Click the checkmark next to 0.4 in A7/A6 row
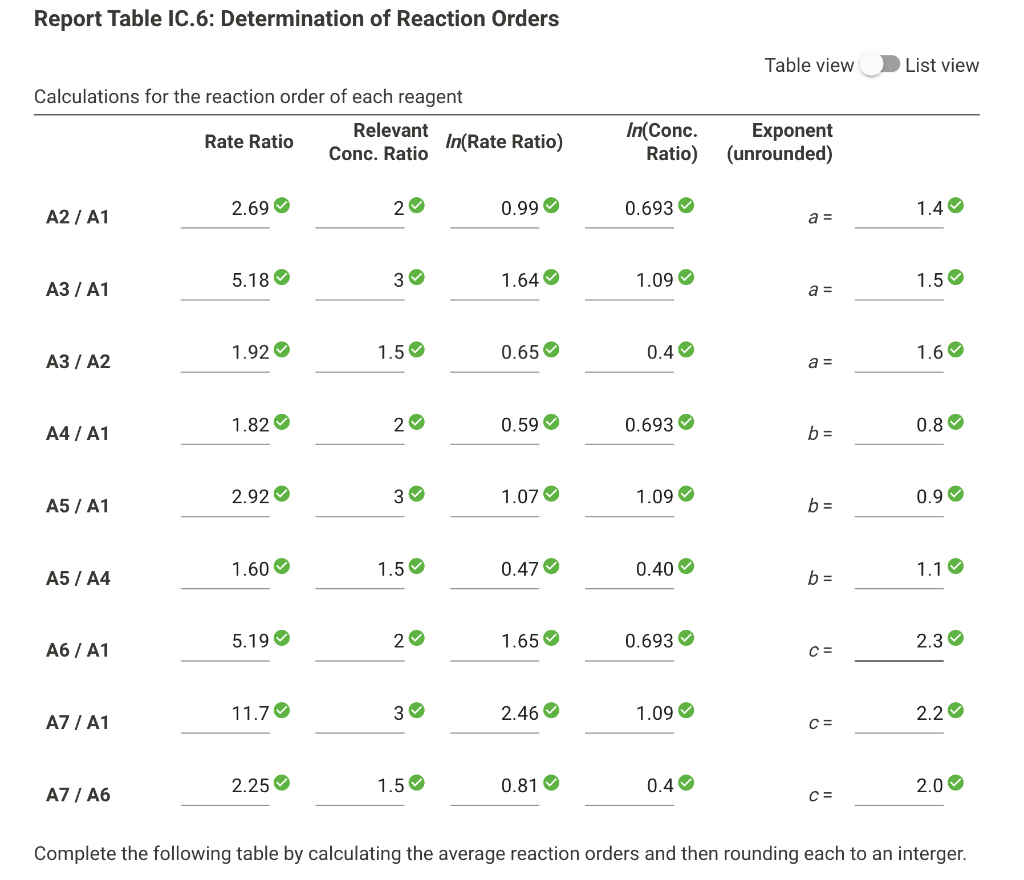 click(686, 781)
